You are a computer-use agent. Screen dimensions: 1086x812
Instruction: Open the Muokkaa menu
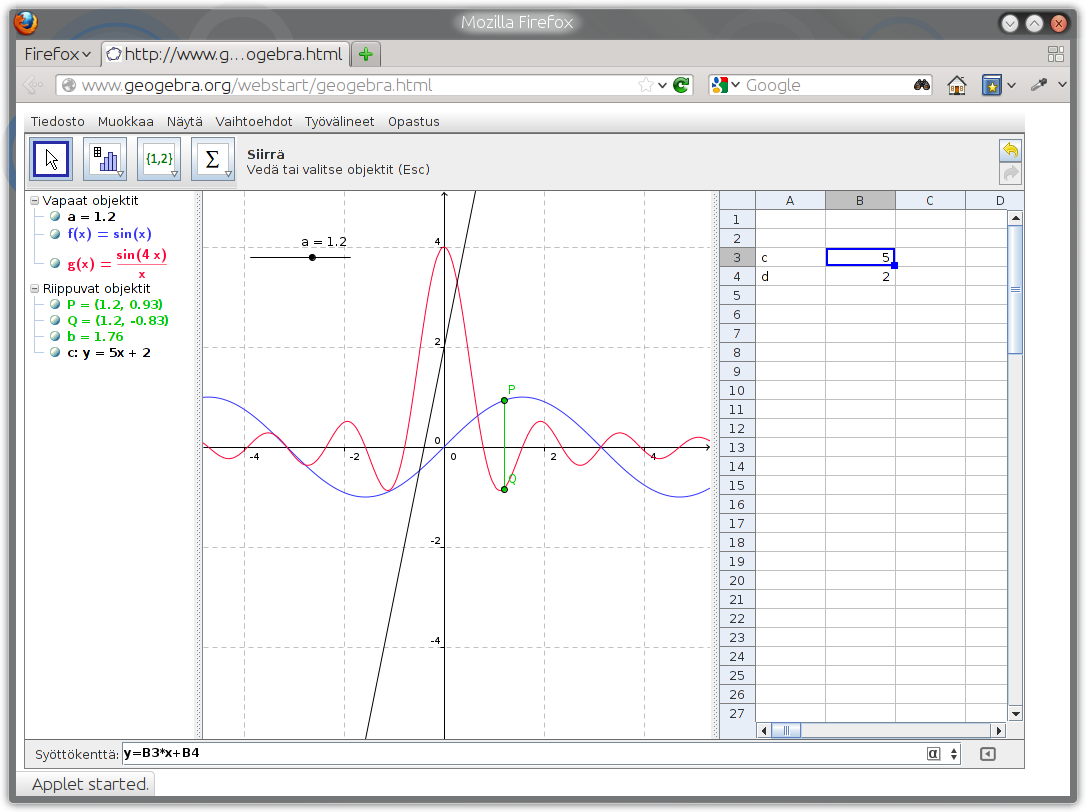[125, 121]
